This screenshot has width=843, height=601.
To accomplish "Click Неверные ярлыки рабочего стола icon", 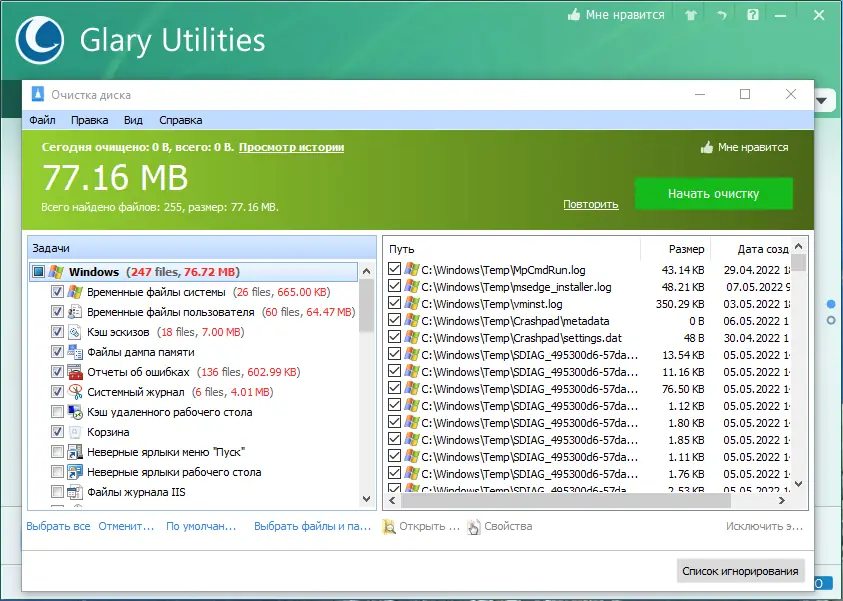I will coord(75,472).
